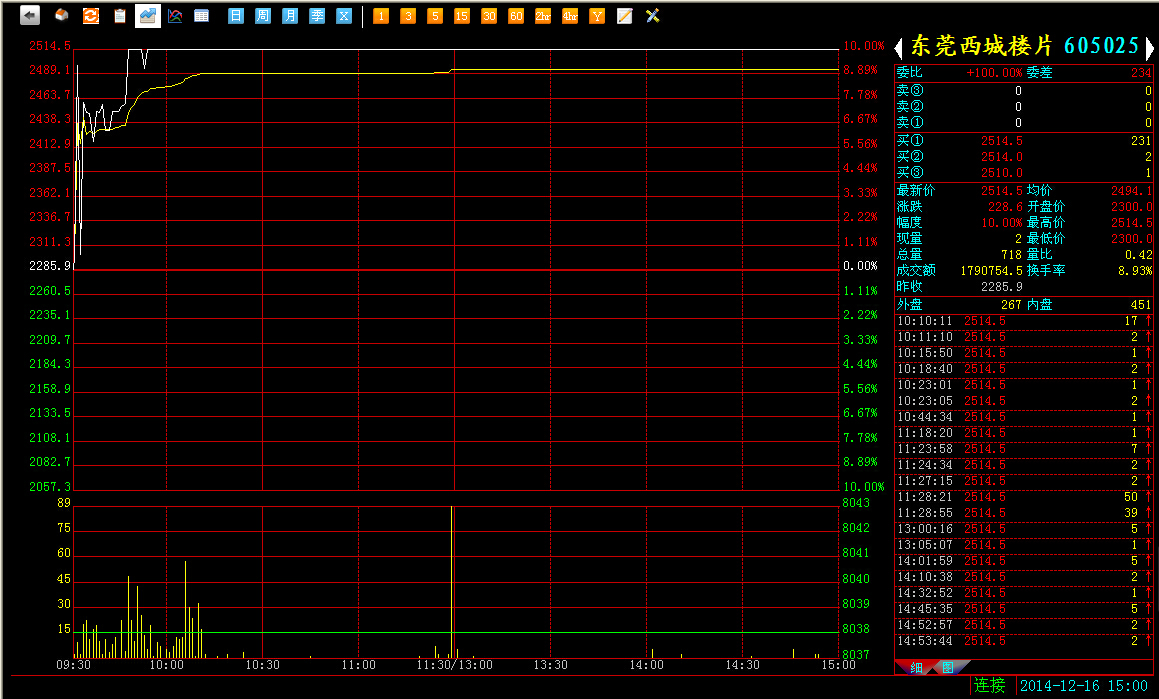Screen dimensions: 1159x699
Task: Go to previous stock with left arrow beside title
Action: point(899,49)
